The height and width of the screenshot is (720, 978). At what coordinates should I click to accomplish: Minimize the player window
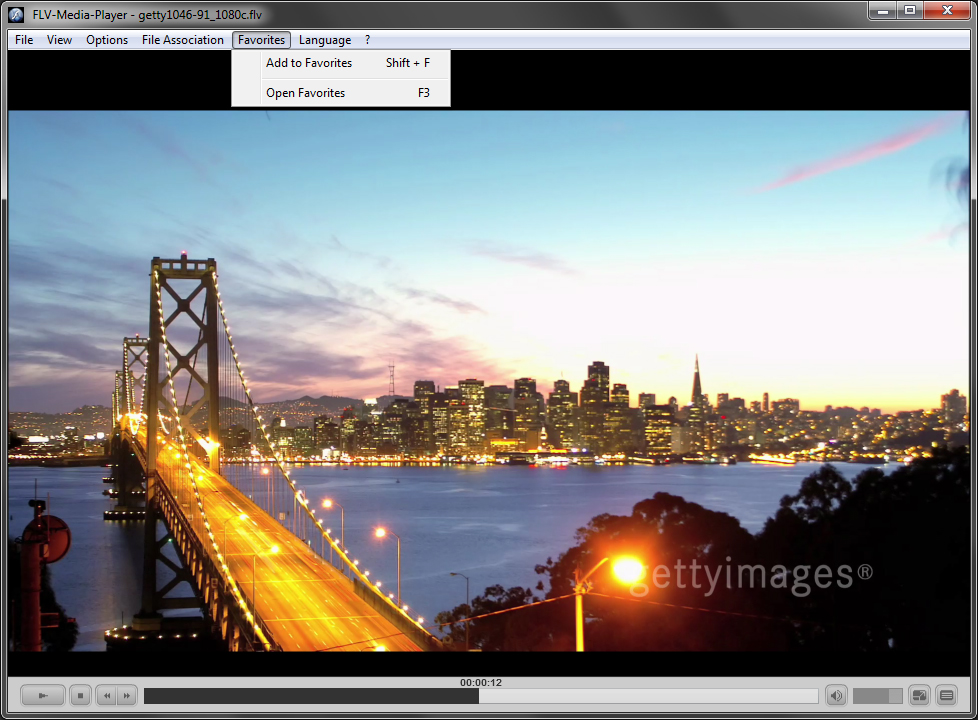883,11
